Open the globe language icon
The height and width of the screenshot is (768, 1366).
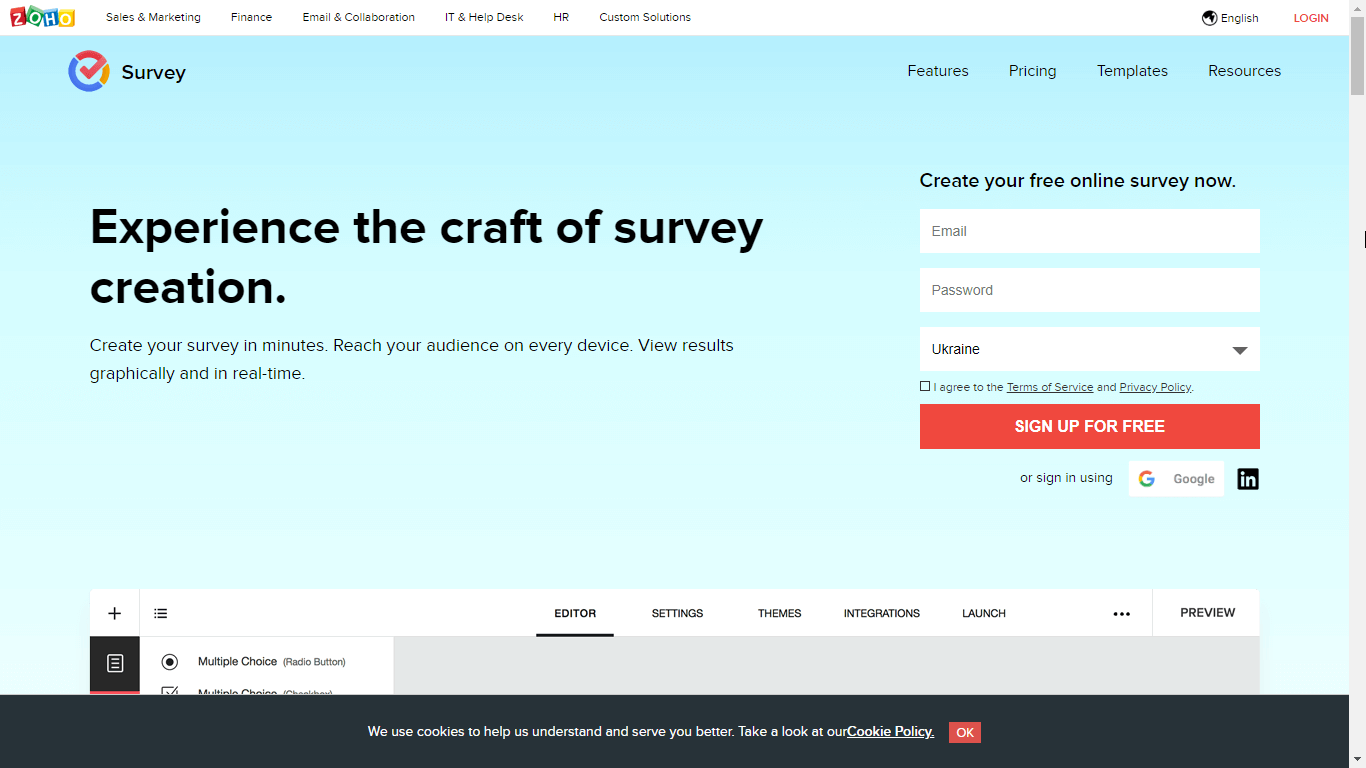click(1209, 18)
